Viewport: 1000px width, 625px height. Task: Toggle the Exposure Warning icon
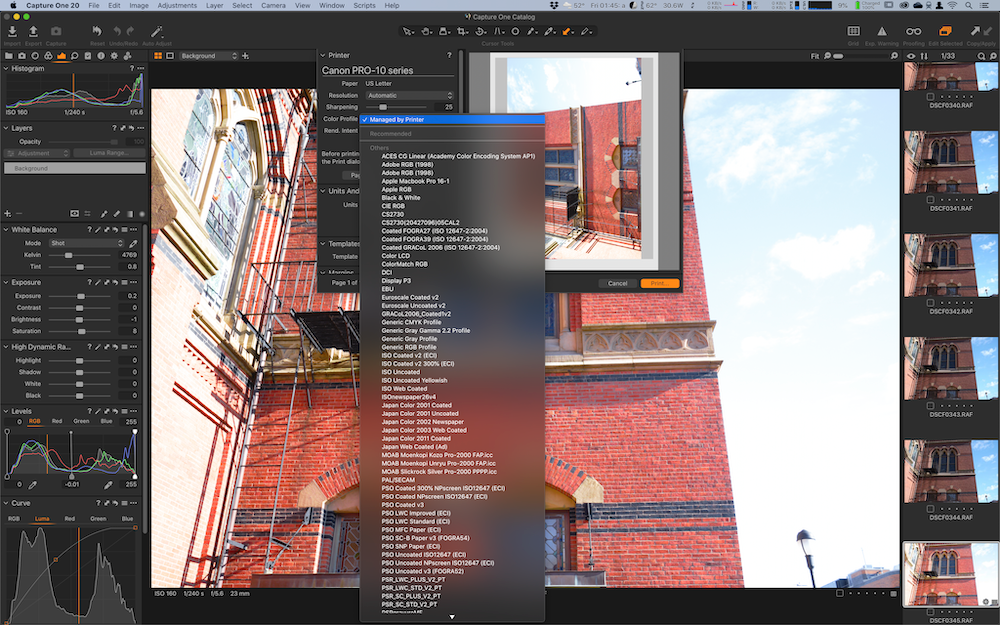point(881,33)
